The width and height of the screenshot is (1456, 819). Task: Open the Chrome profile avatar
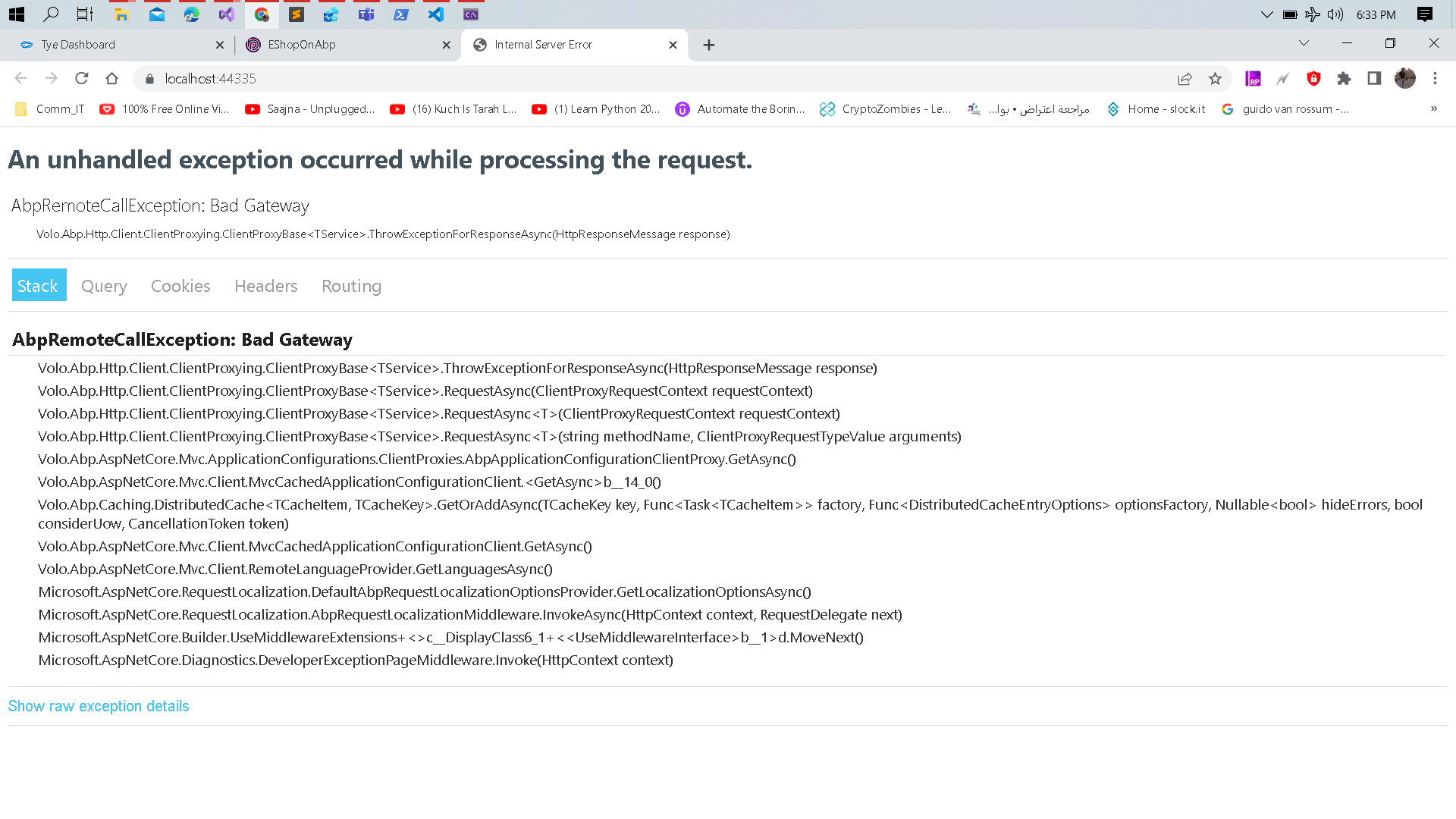pos(1404,78)
